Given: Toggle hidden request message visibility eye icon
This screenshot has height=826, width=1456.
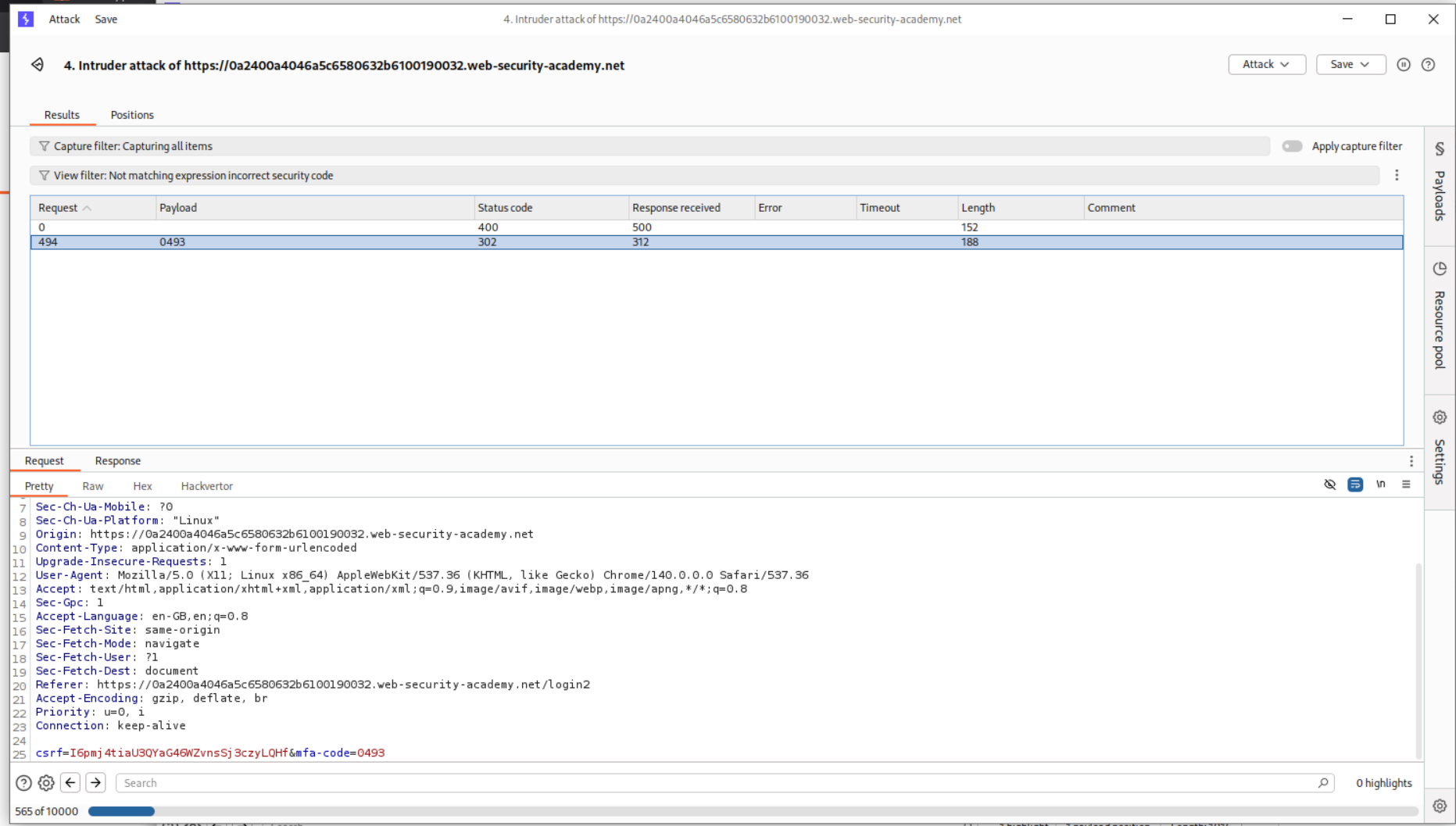Looking at the screenshot, I should [x=1329, y=485].
